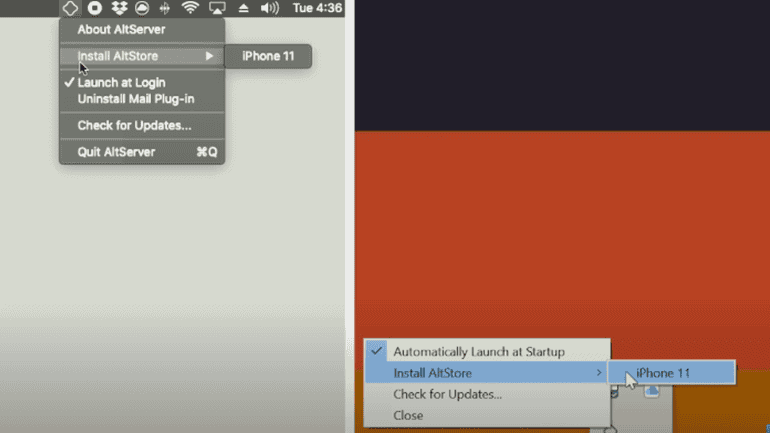Select iPhone 11 in macOS submenu
This screenshot has width=770, height=433.
tap(268, 56)
